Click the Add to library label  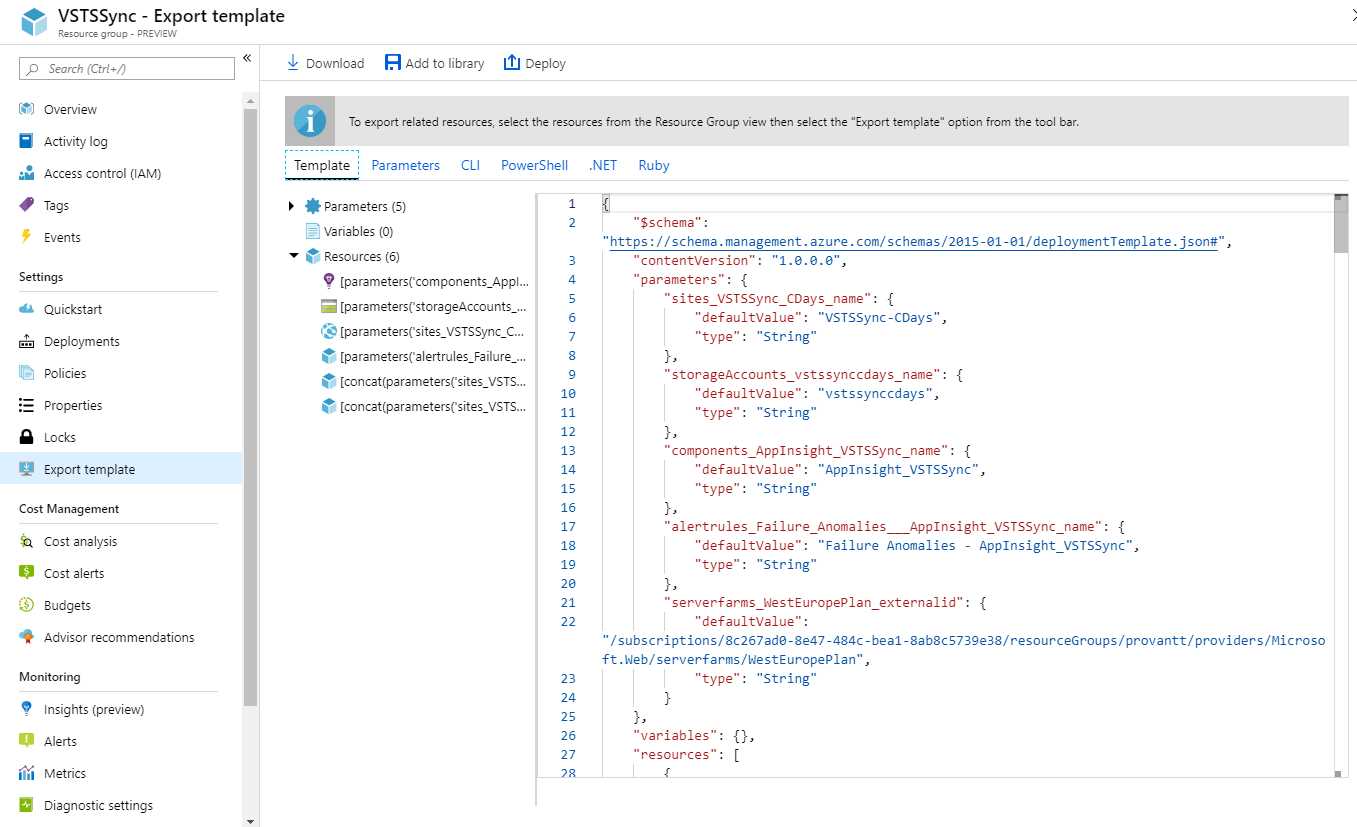point(445,63)
